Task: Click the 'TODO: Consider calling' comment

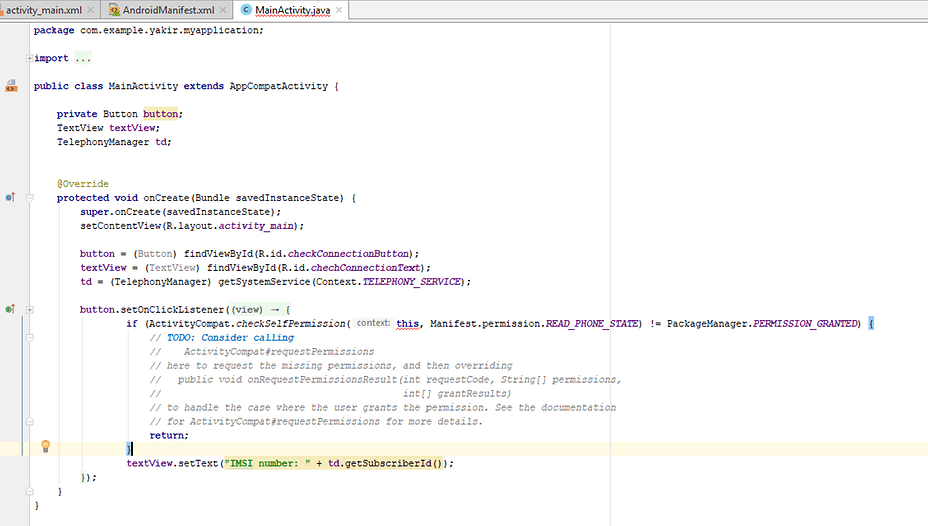Action: (x=230, y=337)
